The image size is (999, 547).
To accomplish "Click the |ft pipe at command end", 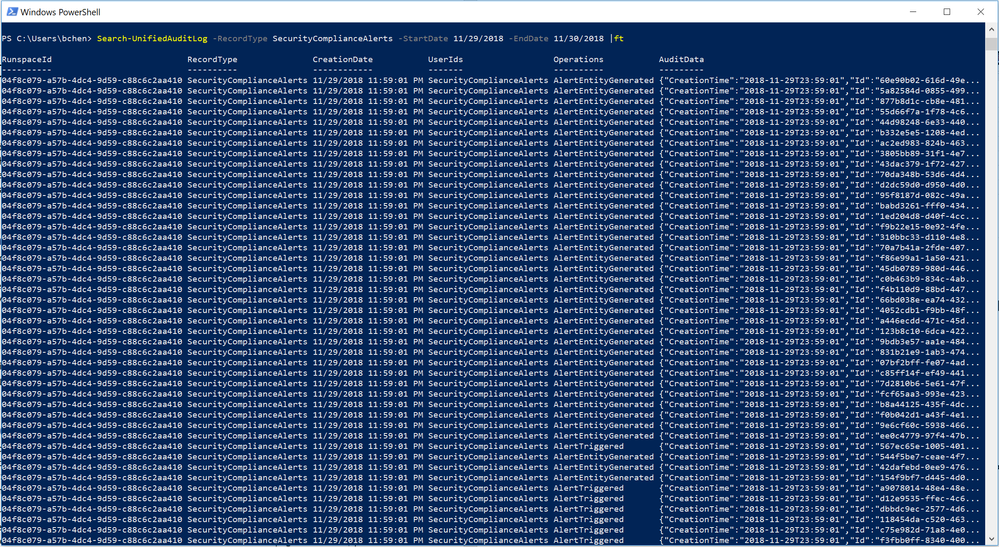I will click(617, 39).
